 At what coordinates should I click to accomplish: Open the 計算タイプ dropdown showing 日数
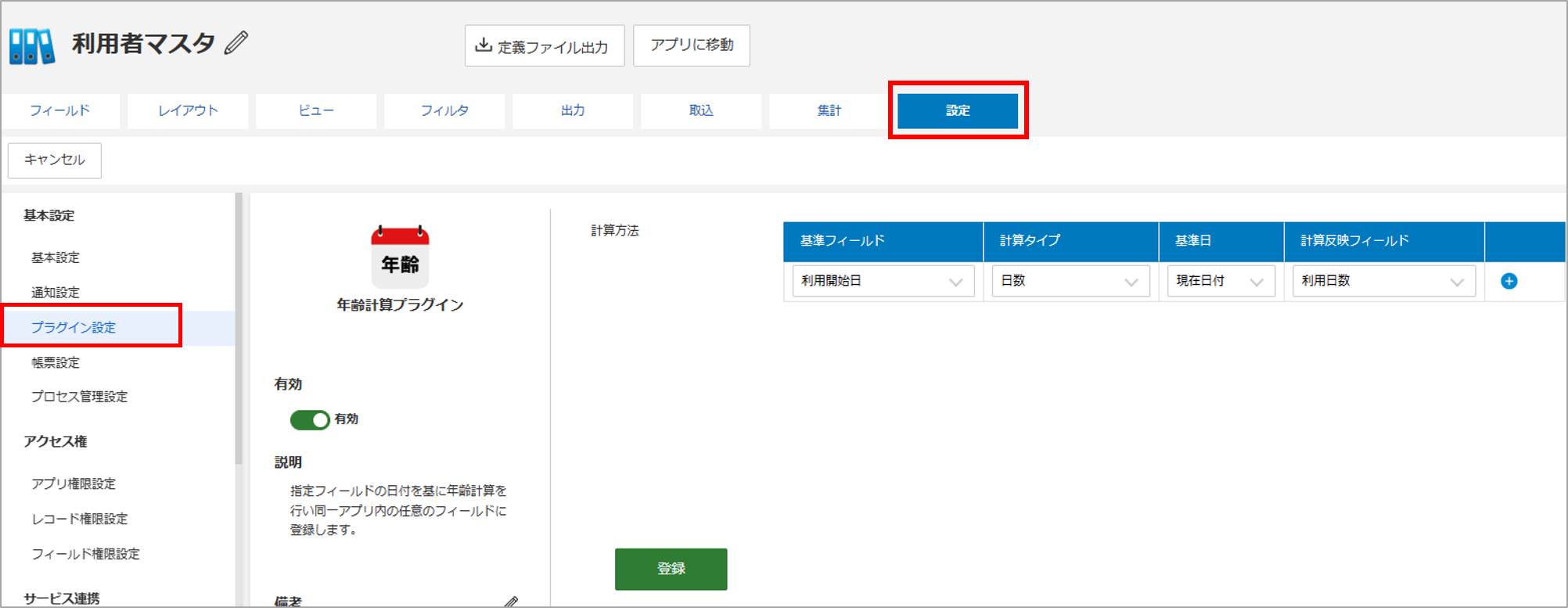(1070, 281)
